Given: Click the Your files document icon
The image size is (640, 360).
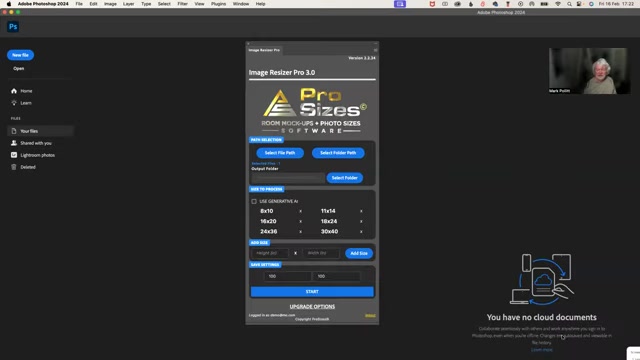Looking at the screenshot, I should [x=14, y=131].
